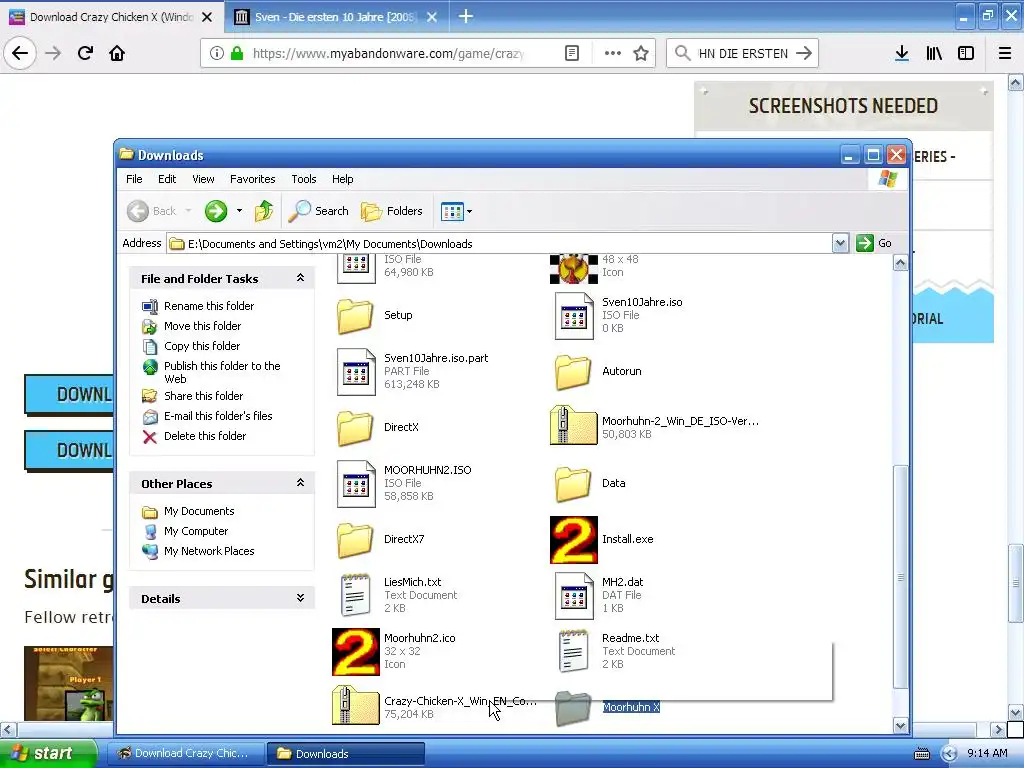The height and width of the screenshot is (768, 1024).
Task: Open the Help menu
Action: click(342, 179)
